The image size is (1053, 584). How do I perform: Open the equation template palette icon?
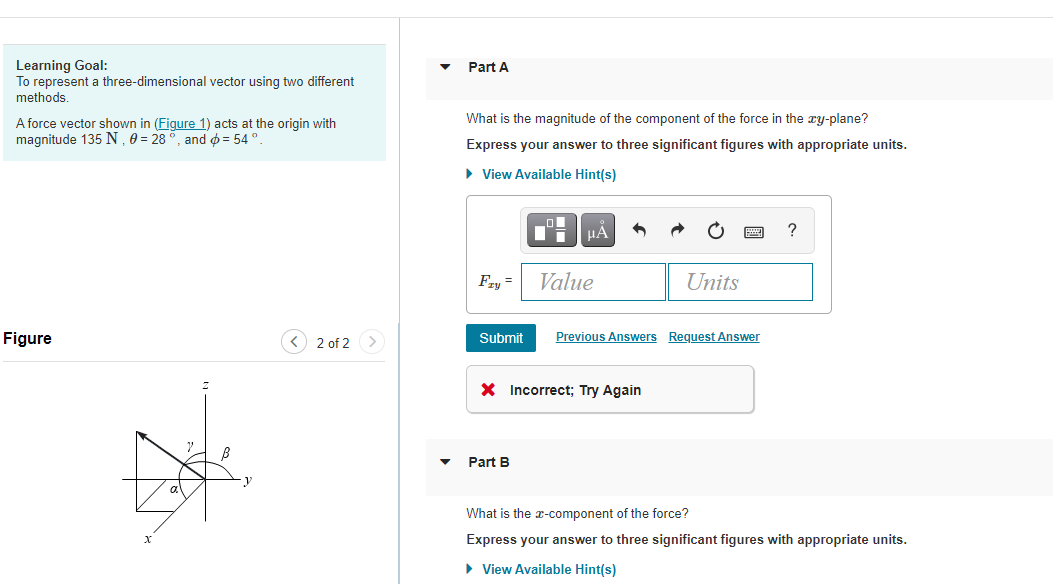point(550,230)
